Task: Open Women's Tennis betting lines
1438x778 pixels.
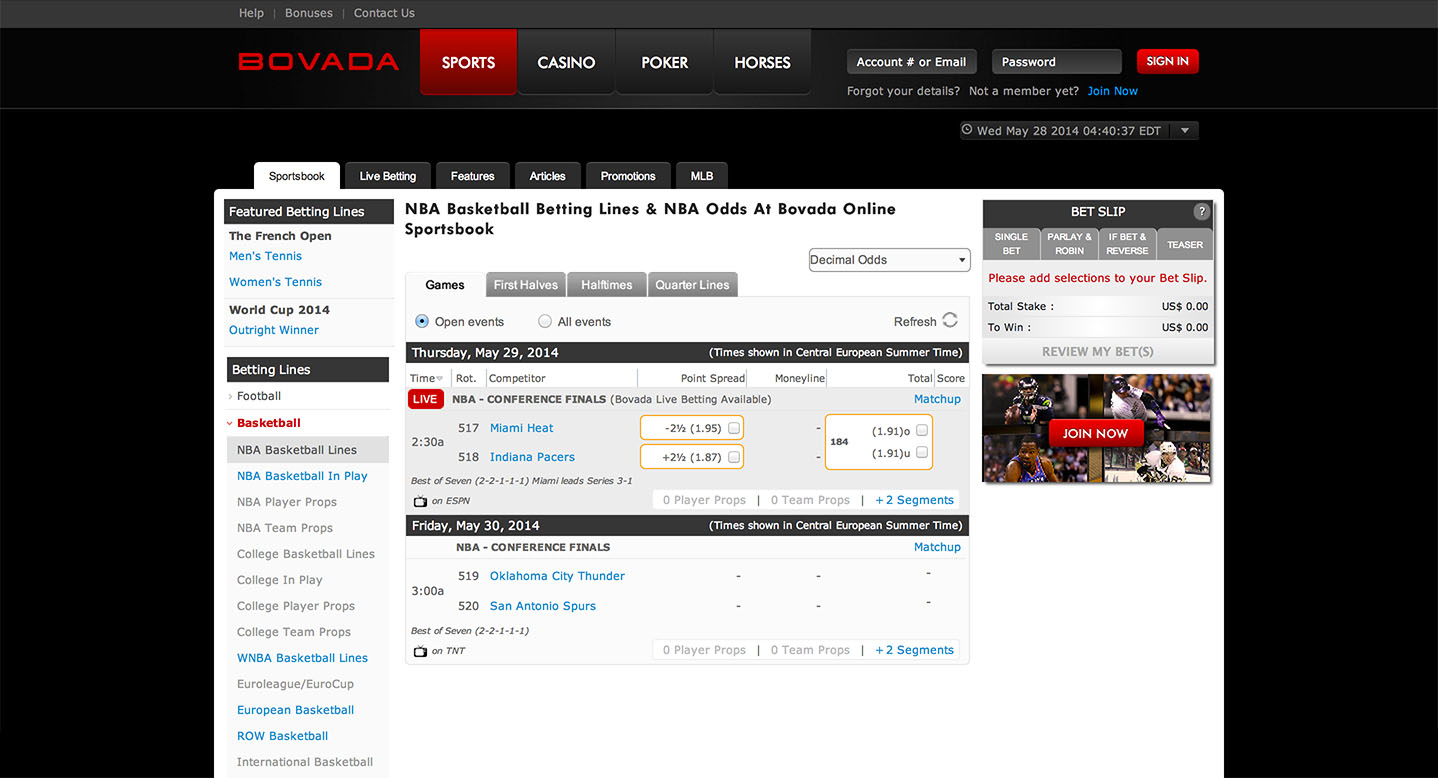Action: (x=275, y=282)
